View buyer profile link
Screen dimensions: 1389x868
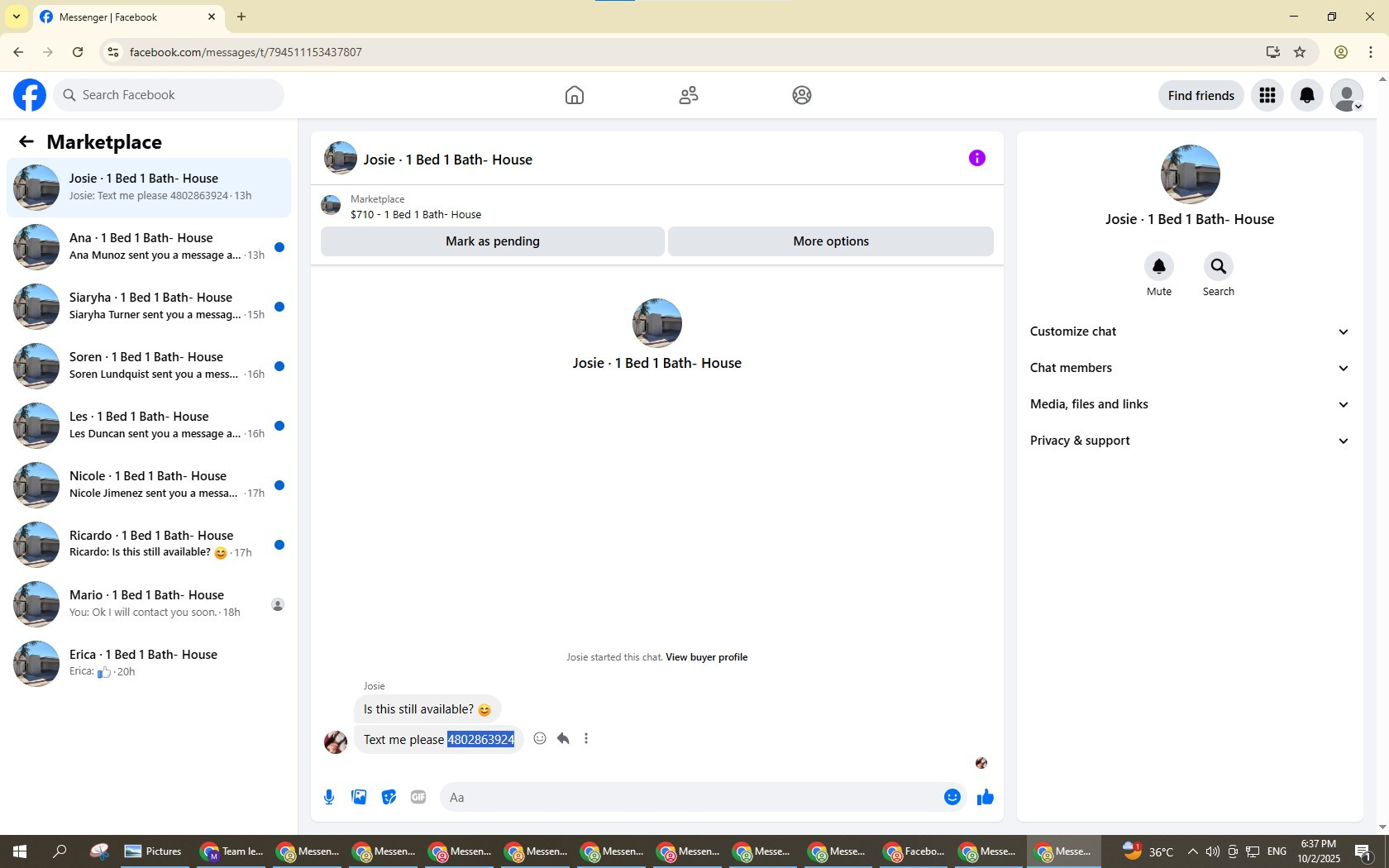(x=706, y=657)
